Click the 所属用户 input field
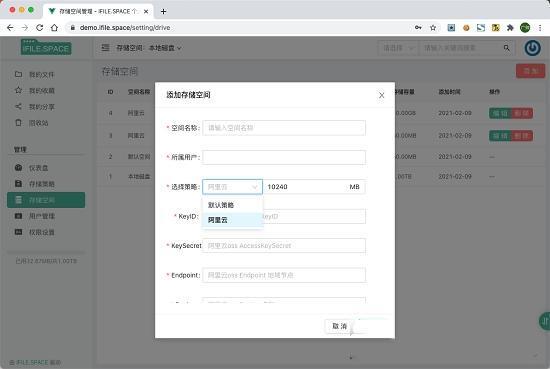The width and height of the screenshot is (550, 369). 284,157
